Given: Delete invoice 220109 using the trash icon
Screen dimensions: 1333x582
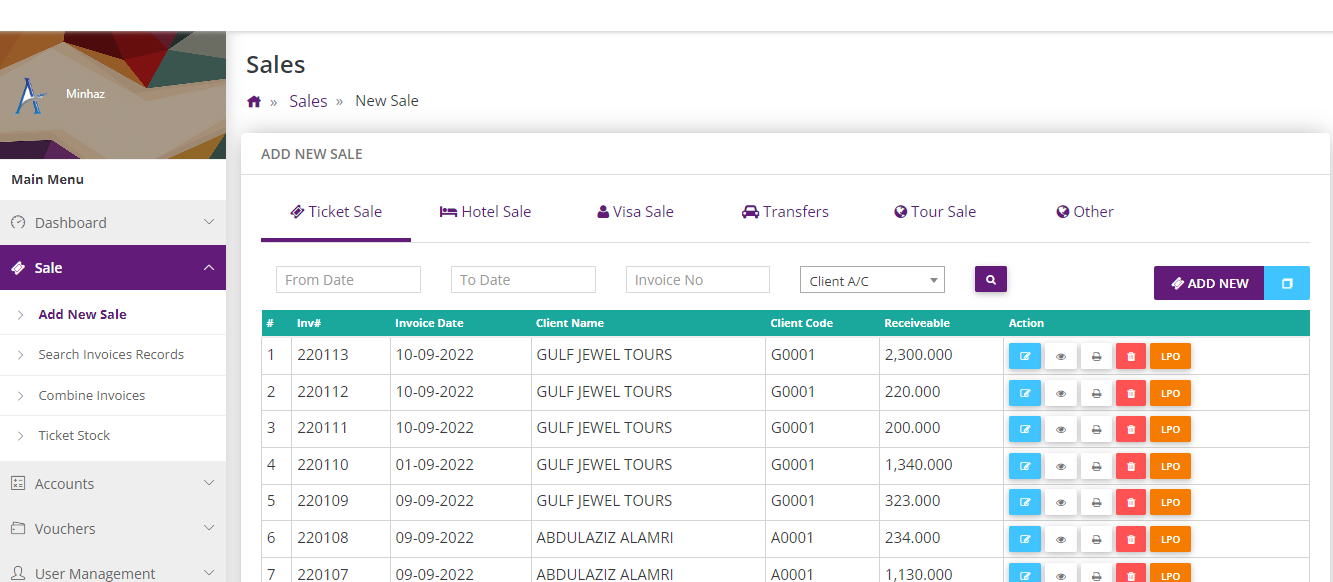Looking at the screenshot, I should click(x=1131, y=503).
